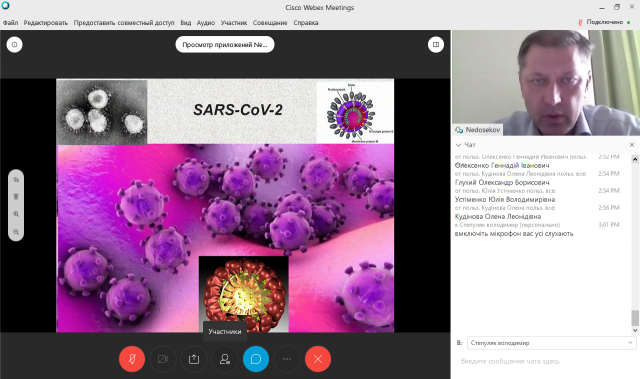Open the share content button
Viewport: 640px width, 379px height.
tap(194, 359)
